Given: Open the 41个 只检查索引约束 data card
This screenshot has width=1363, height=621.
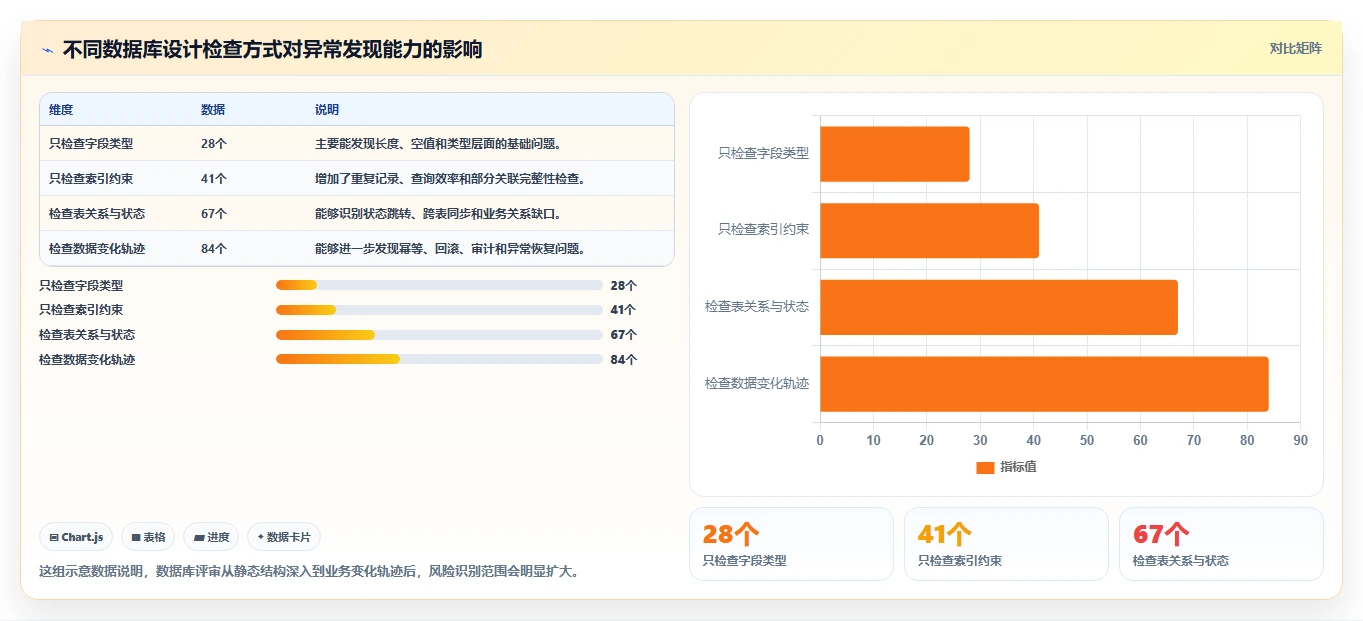Looking at the screenshot, I should [1006, 544].
